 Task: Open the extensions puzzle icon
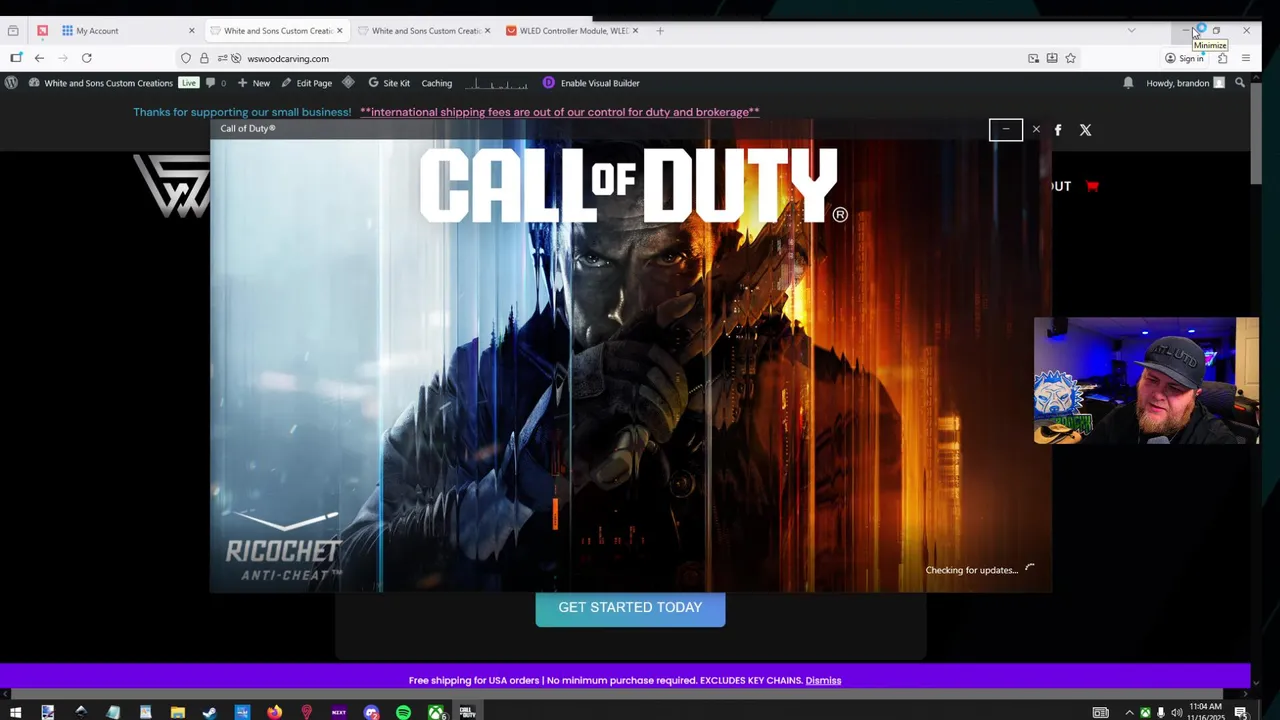pos(1222,58)
